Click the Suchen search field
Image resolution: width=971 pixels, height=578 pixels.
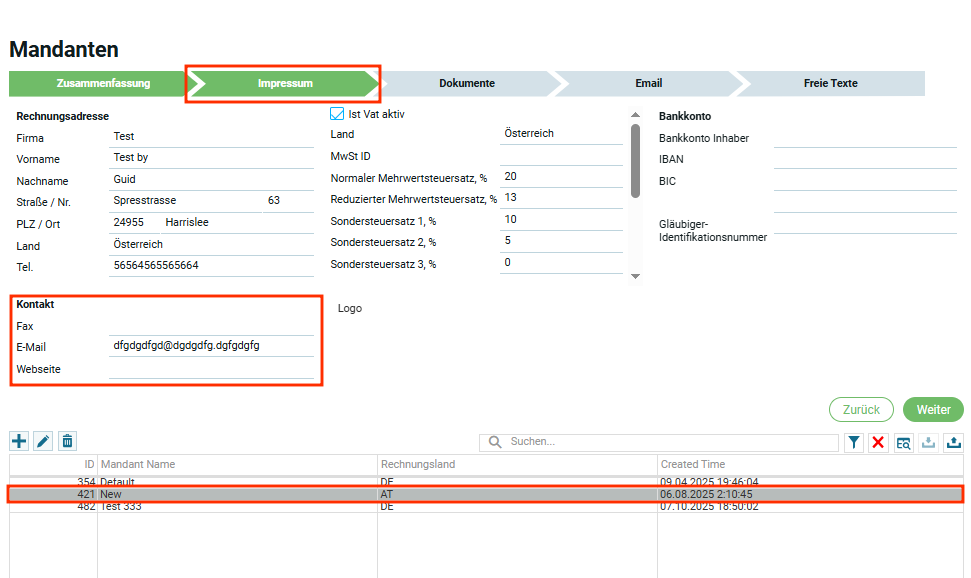[670, 442]
